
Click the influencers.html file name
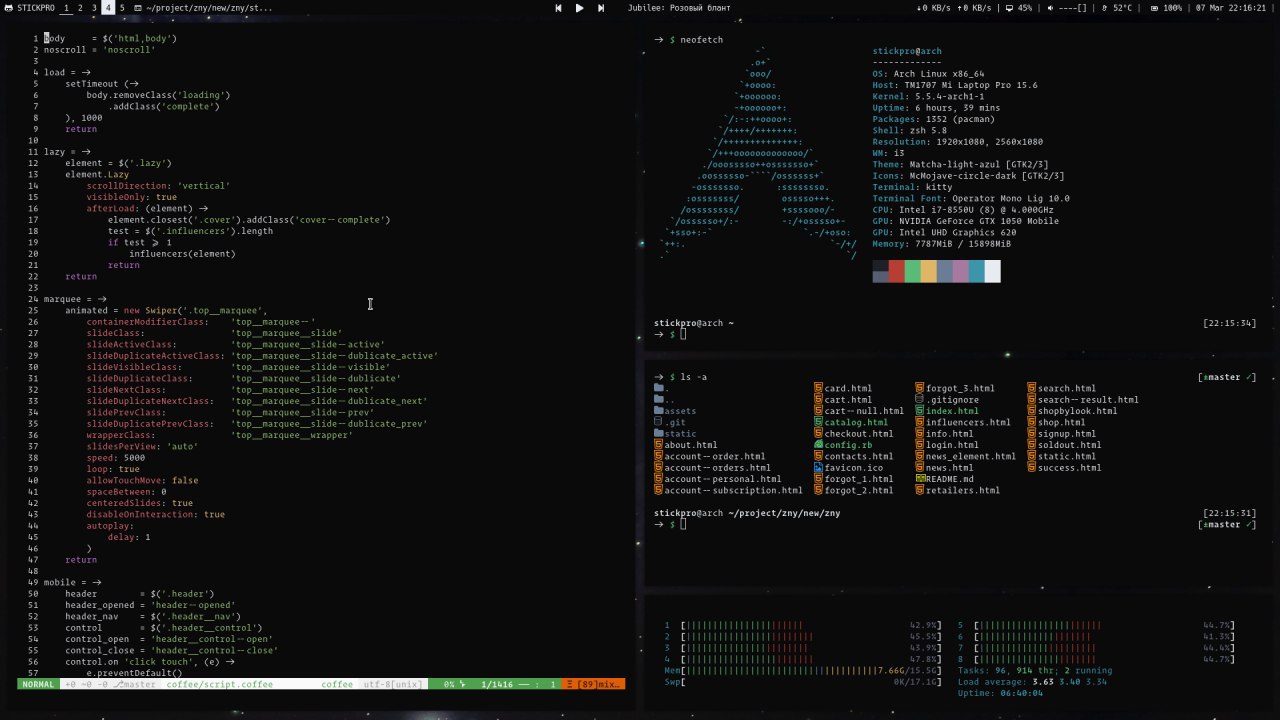pyautogui.click(x=969, y=422)
